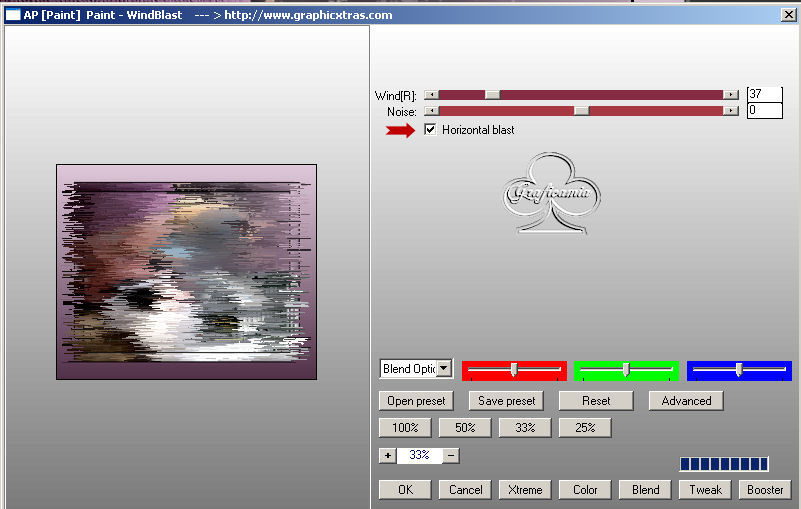801x509 pixels.
Task: Click the Noise value field showing 0
Action: click(764, 110)
